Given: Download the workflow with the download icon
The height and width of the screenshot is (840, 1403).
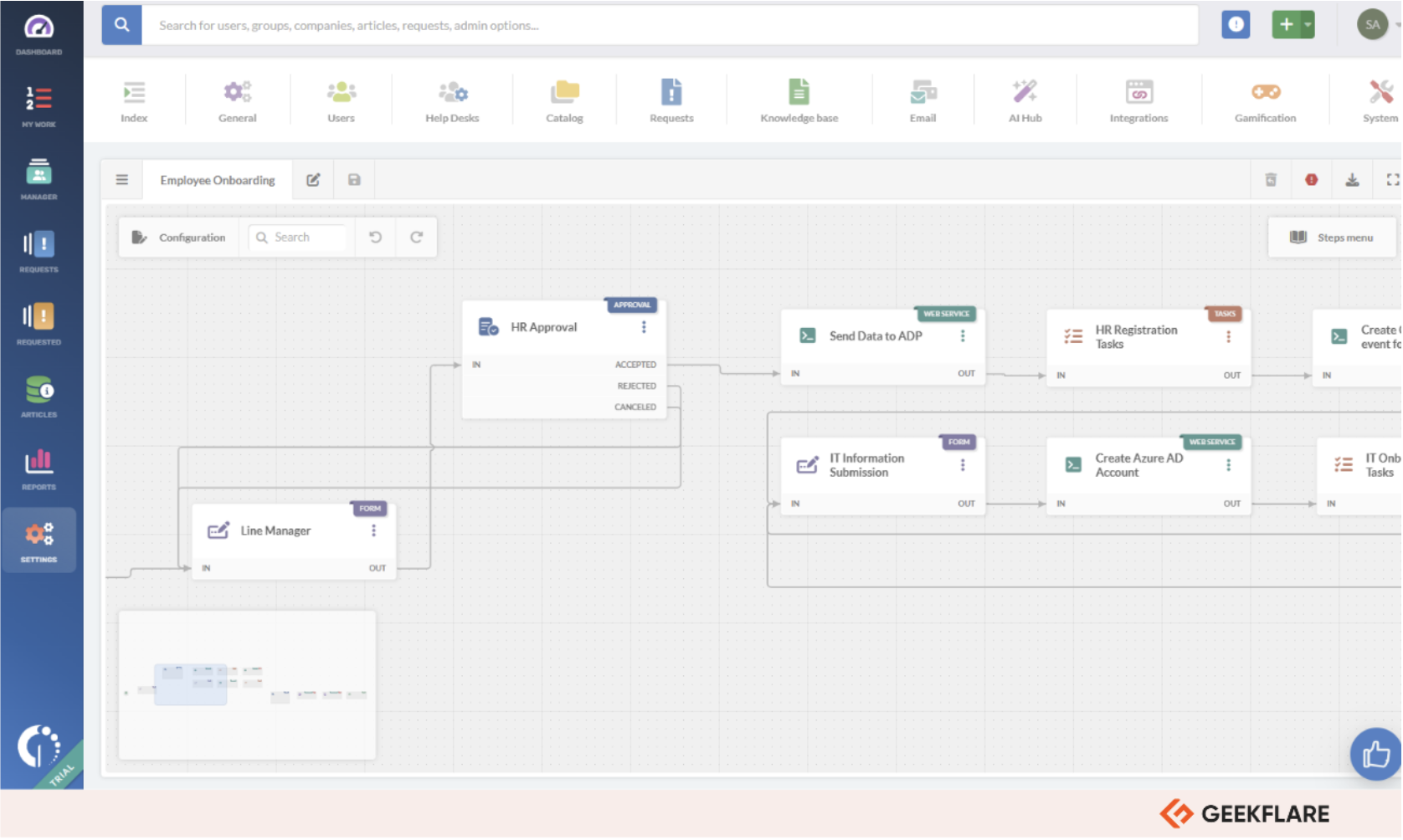Looking at the screenshot, I should tap(1352, 180).
